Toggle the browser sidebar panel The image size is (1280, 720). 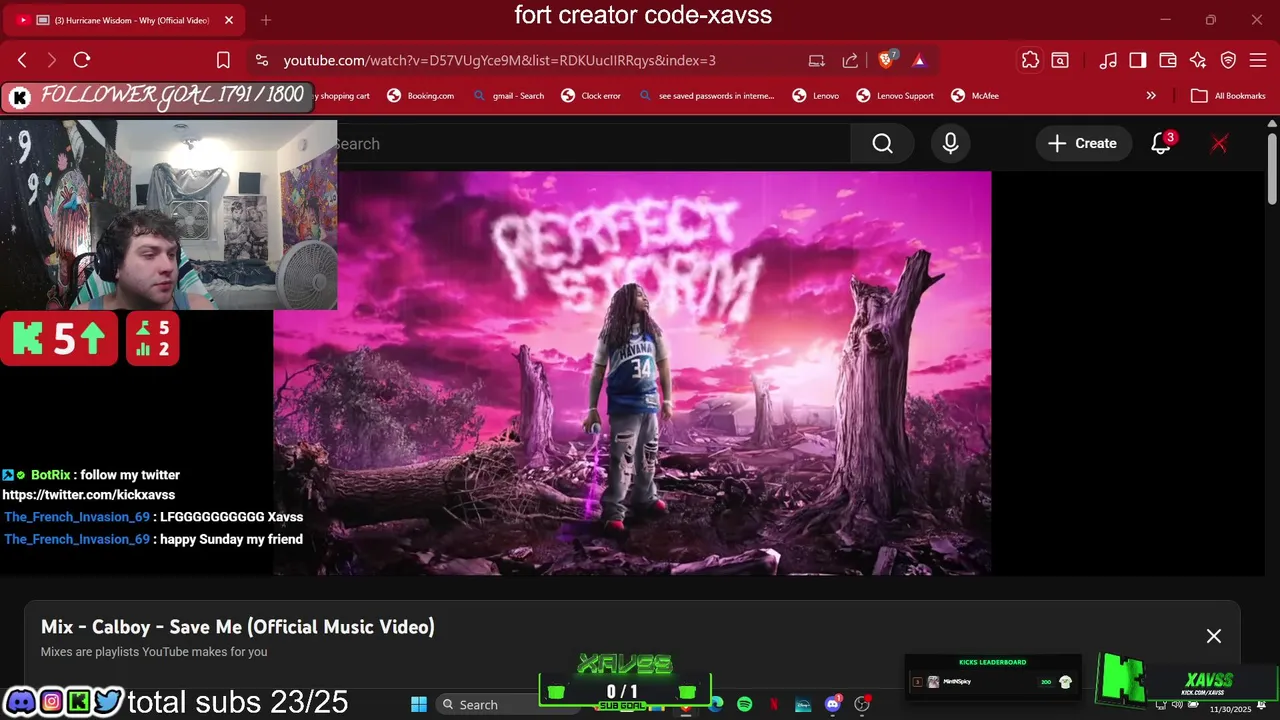tap(1138, 60)
